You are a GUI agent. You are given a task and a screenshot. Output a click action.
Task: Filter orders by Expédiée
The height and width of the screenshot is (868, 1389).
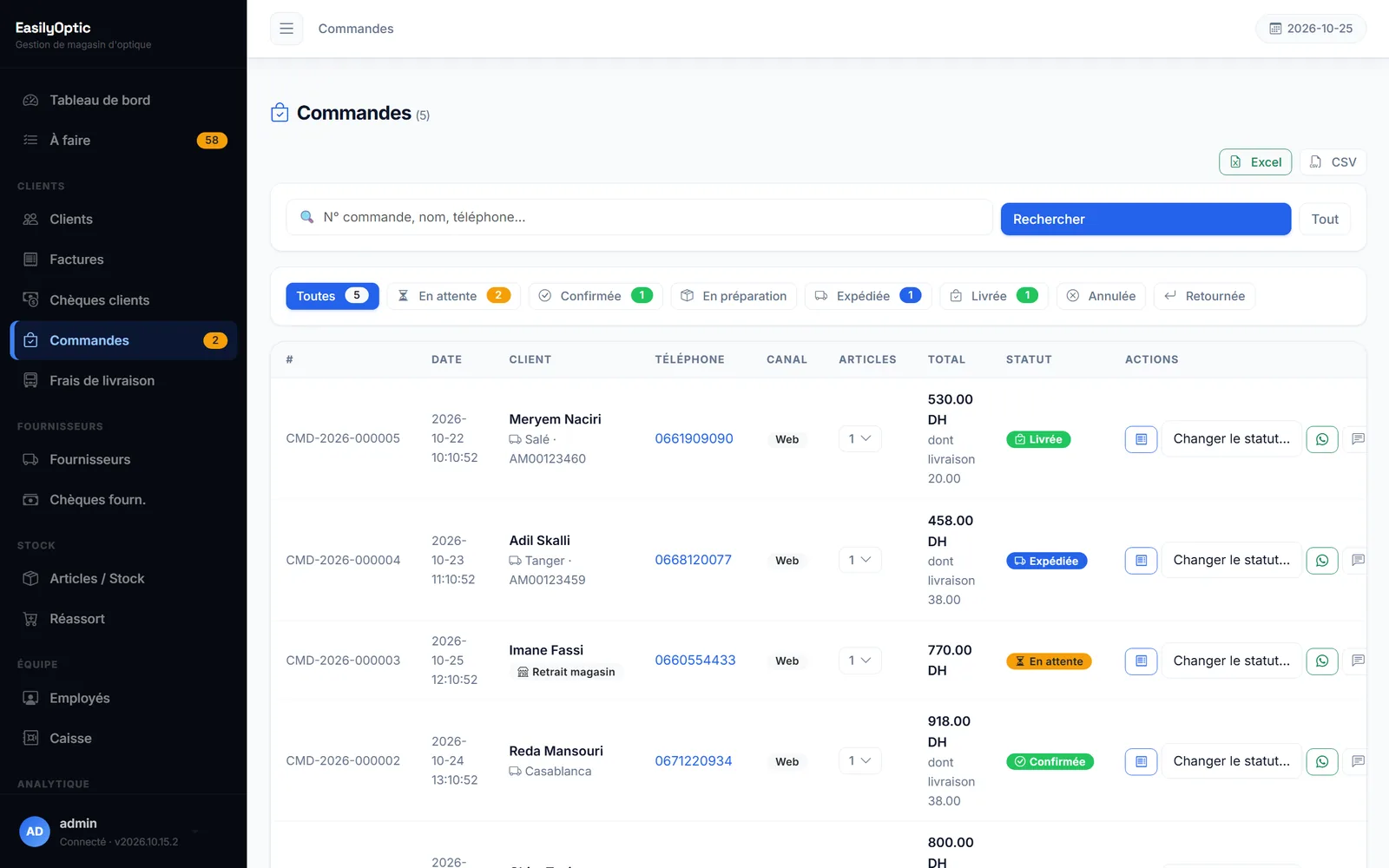point(868,296)
